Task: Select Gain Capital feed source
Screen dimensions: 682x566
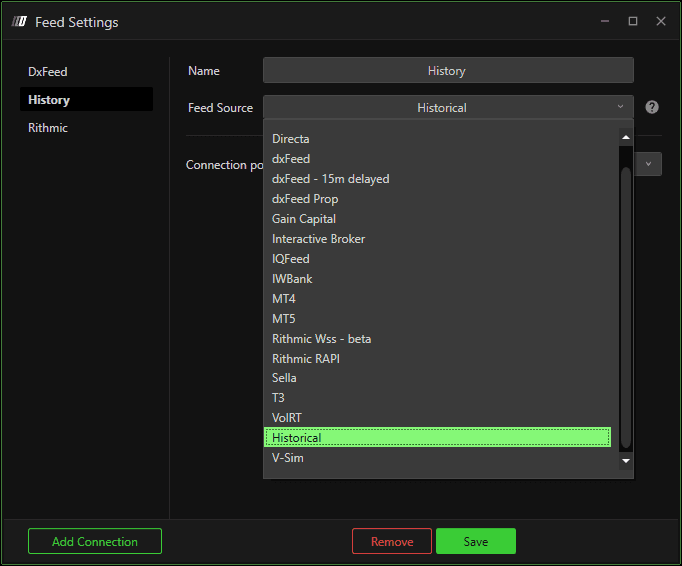Action: coord(437,219)
